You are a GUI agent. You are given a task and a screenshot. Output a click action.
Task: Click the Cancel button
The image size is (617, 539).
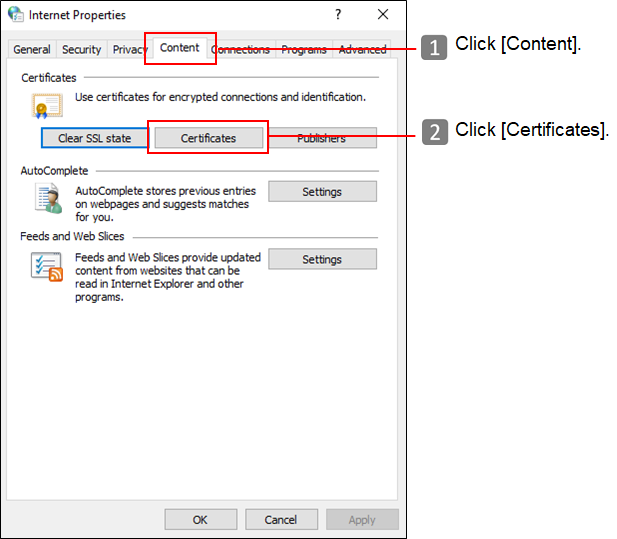pyautogui.click(x=281, y=520)
